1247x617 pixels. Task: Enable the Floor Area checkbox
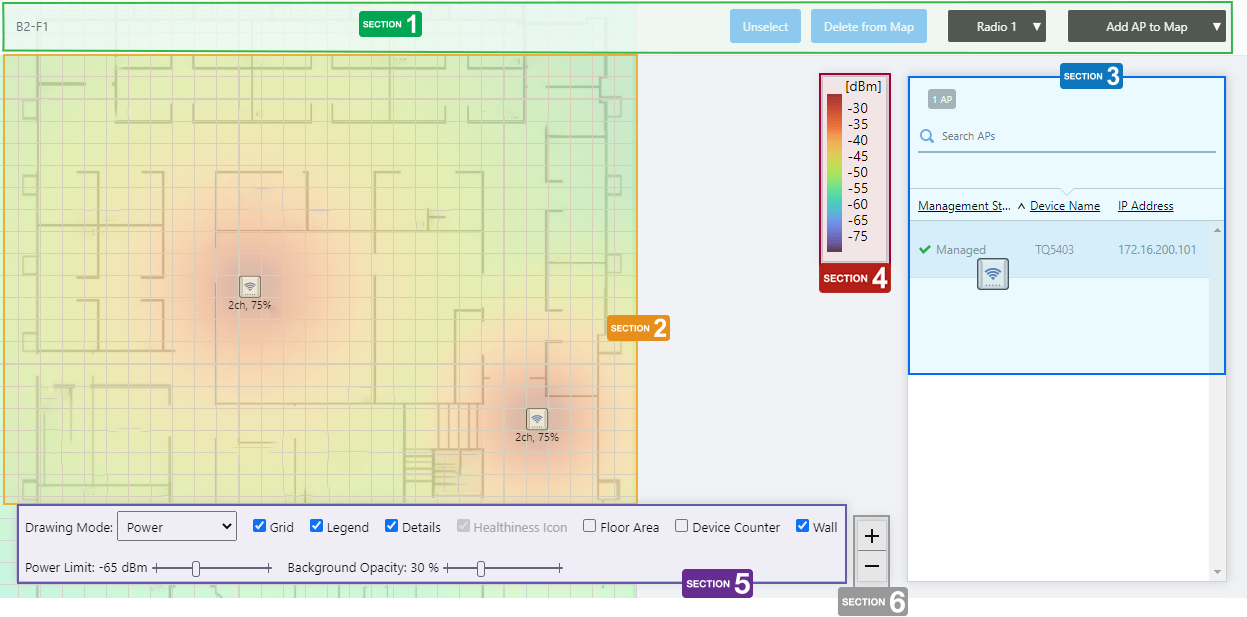click(x=590, y=526)
